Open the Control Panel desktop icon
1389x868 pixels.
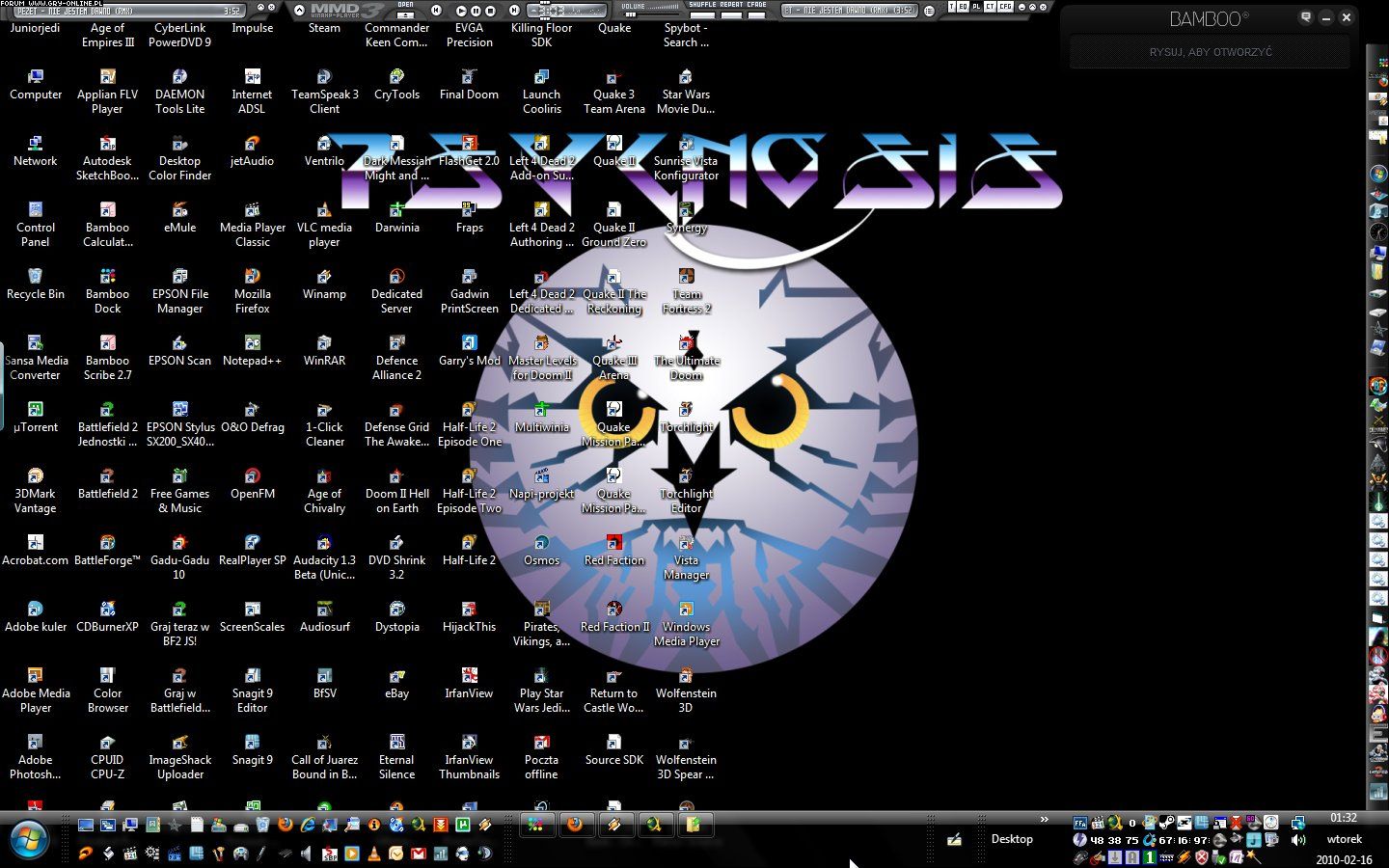pyautogui.click(x=36, y=225)
